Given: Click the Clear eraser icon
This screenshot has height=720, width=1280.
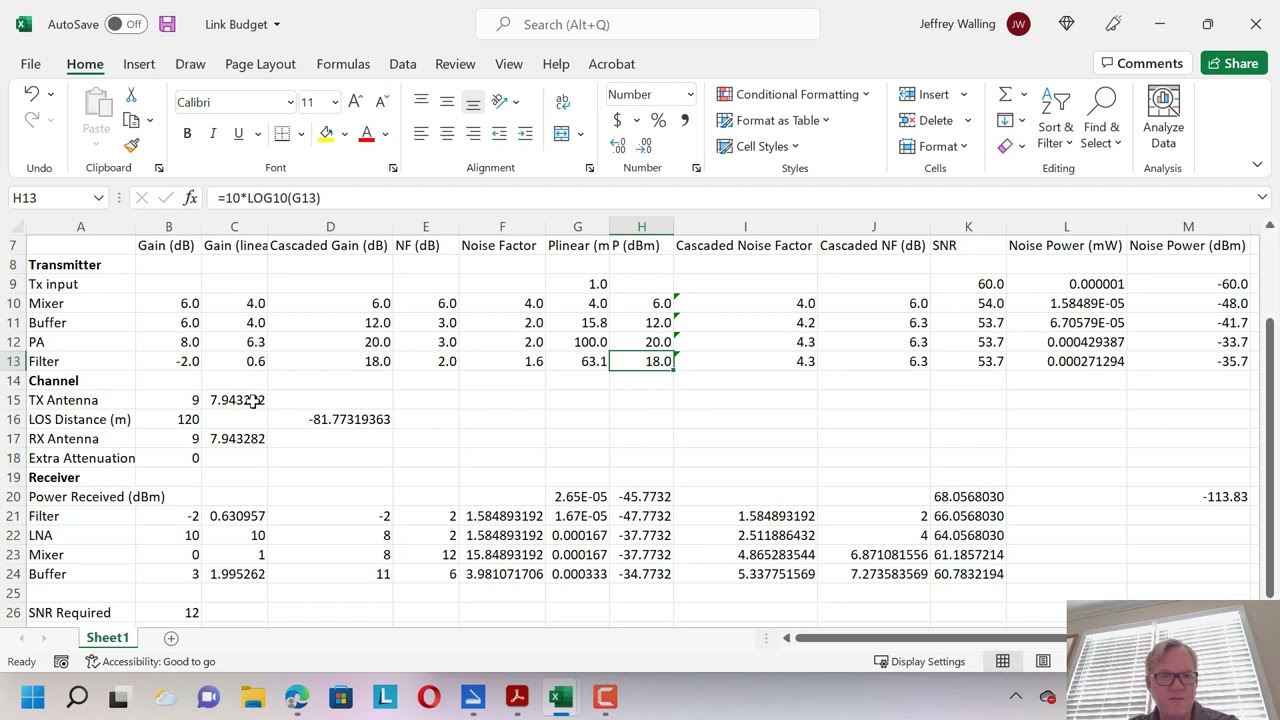Looking at the screenshot, I should point(1005,146).
